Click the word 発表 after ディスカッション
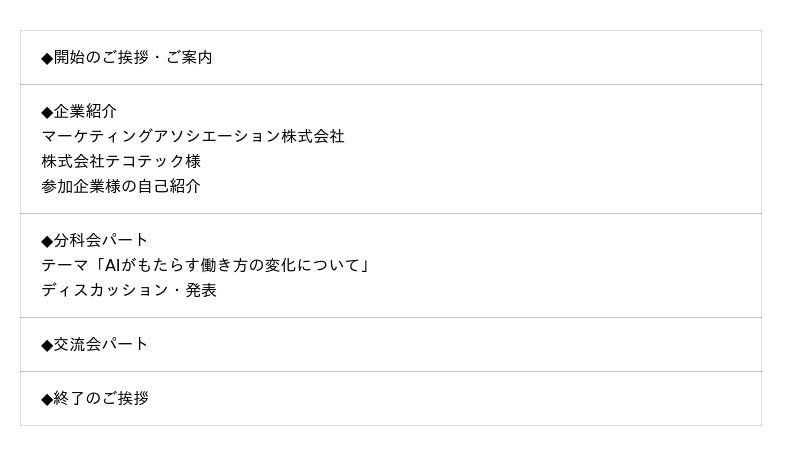The width and height of the screenshot is (800, 456). 201,290
